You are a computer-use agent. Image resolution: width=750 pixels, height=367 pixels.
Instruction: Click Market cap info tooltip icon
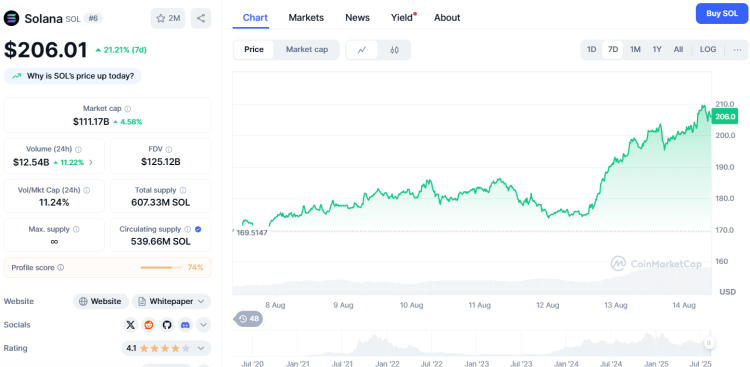coord(128,109)
